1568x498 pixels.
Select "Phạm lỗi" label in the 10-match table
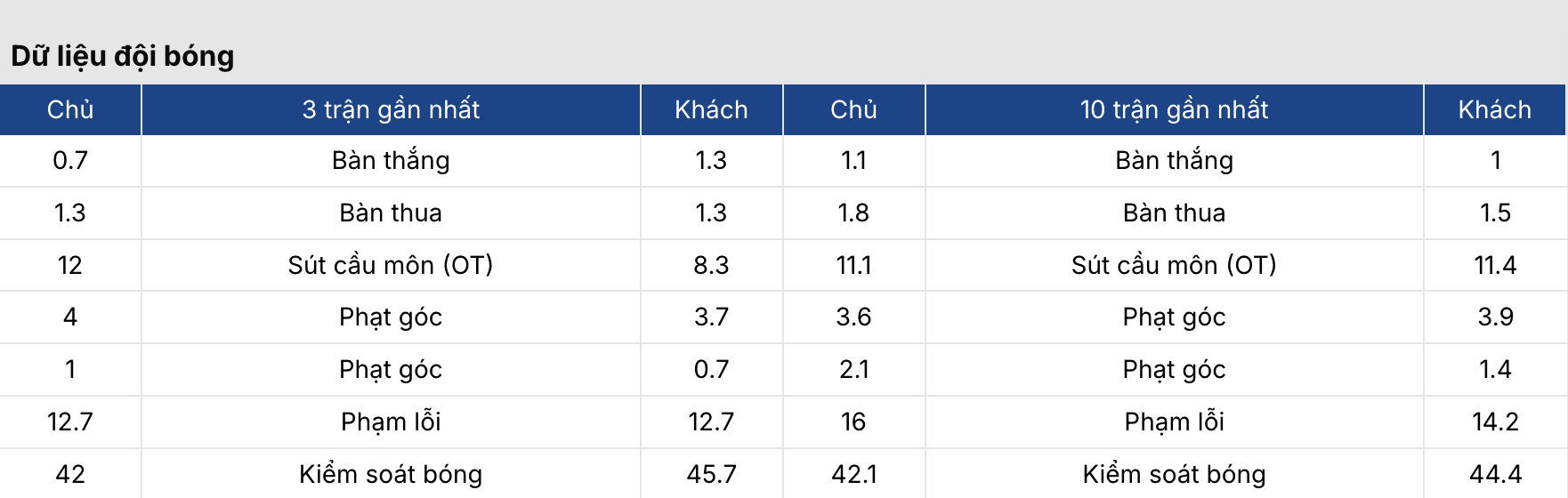(x=1174, y=422)
